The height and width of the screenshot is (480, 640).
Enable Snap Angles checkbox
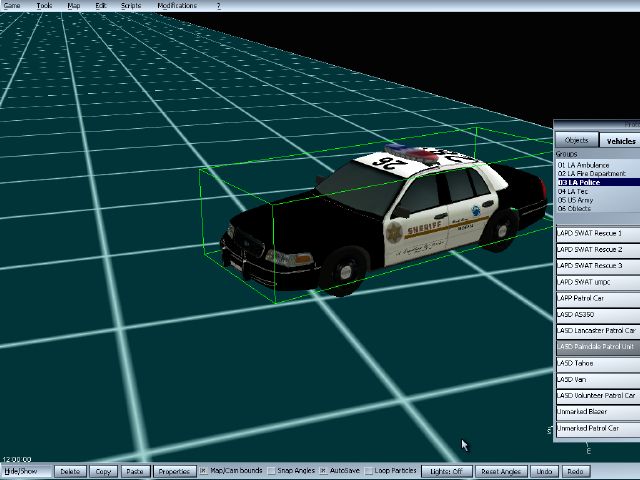[271, 471]
